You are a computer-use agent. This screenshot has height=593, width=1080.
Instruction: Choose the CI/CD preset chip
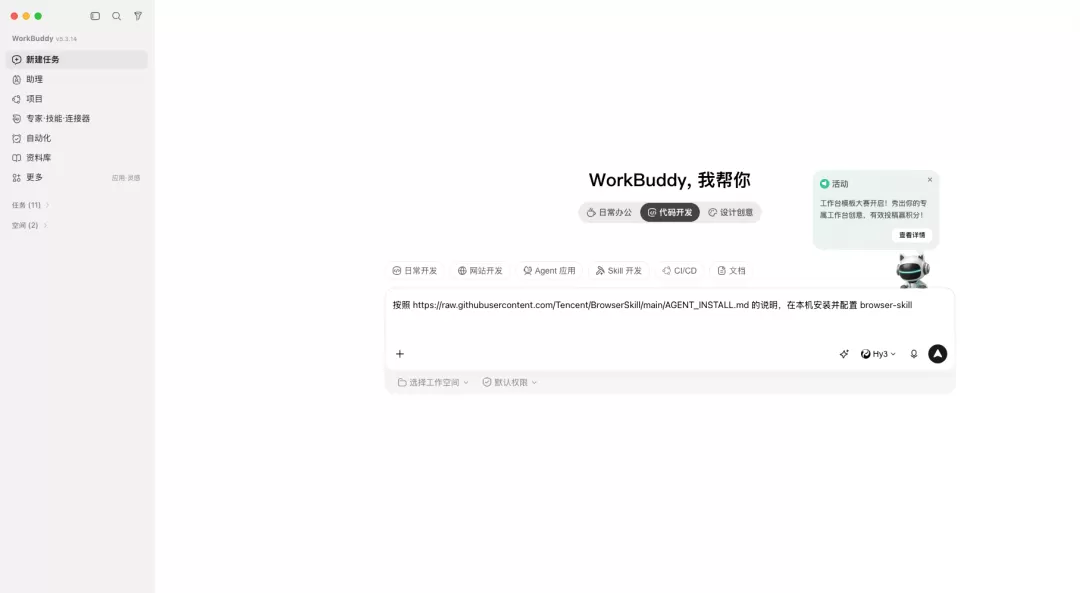tap(679, 271)
